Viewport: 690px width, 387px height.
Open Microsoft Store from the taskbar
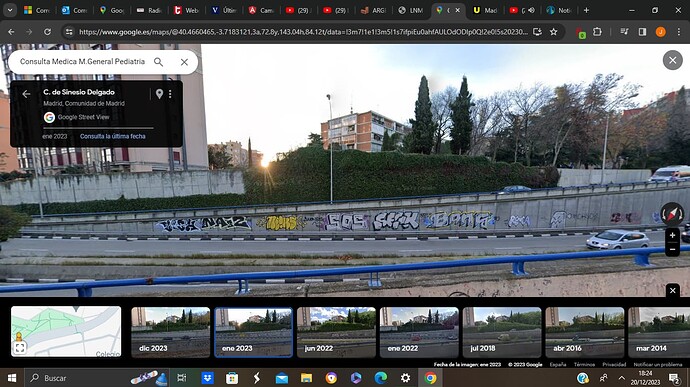(232, 378)
